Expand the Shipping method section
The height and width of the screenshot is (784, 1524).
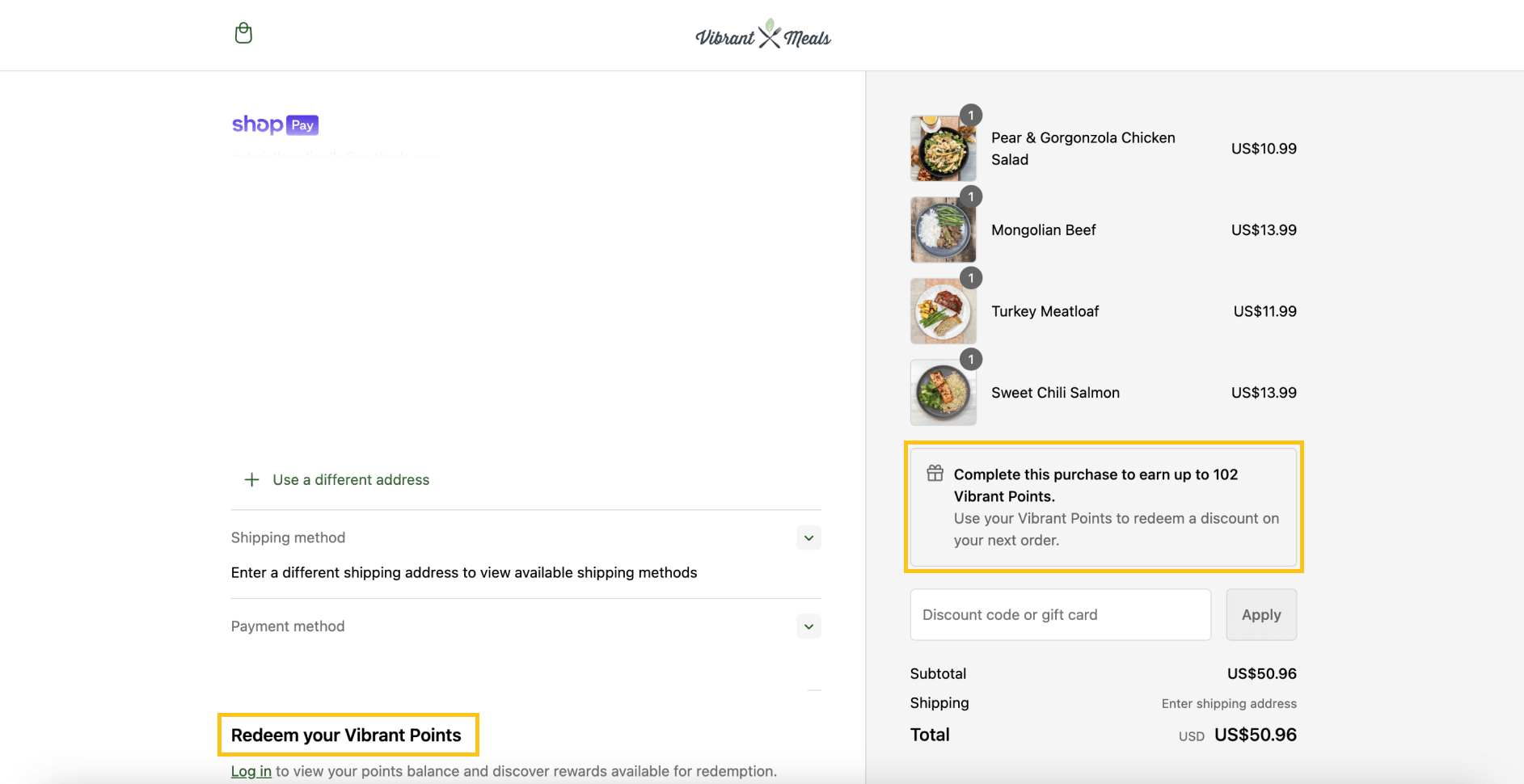(808, 537)
